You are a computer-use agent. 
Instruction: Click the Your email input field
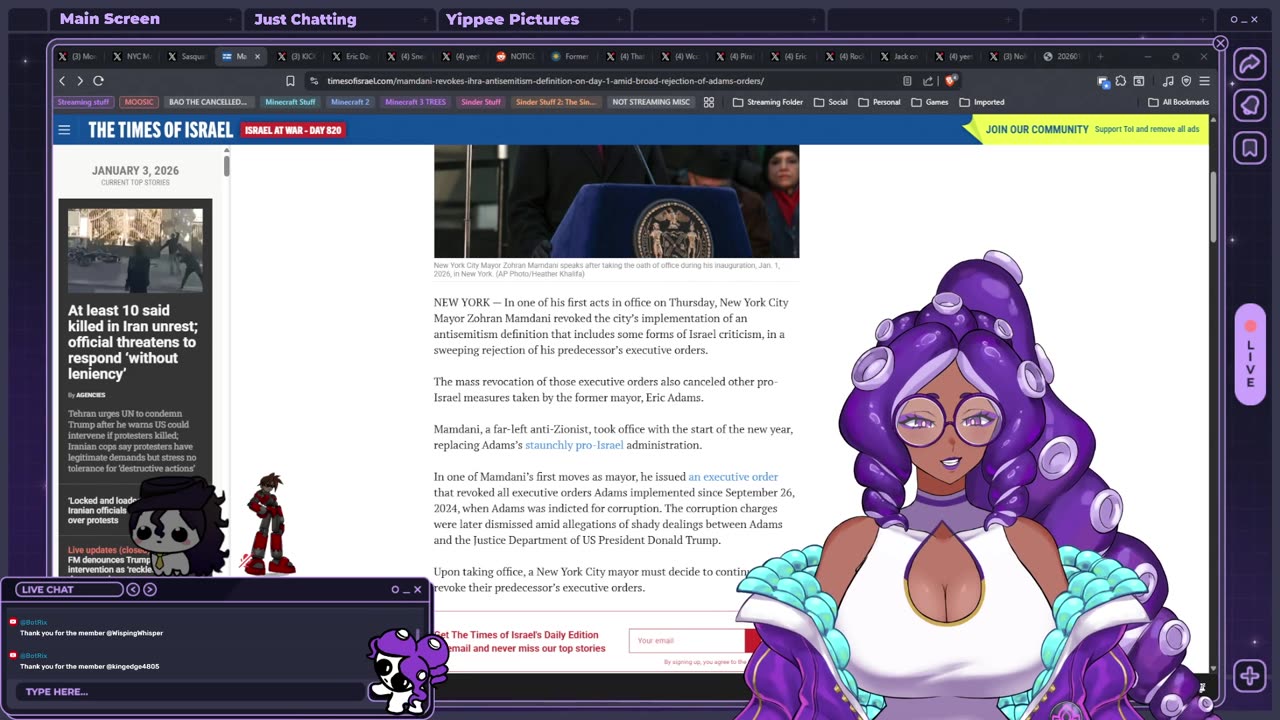(x=687, y=641)
